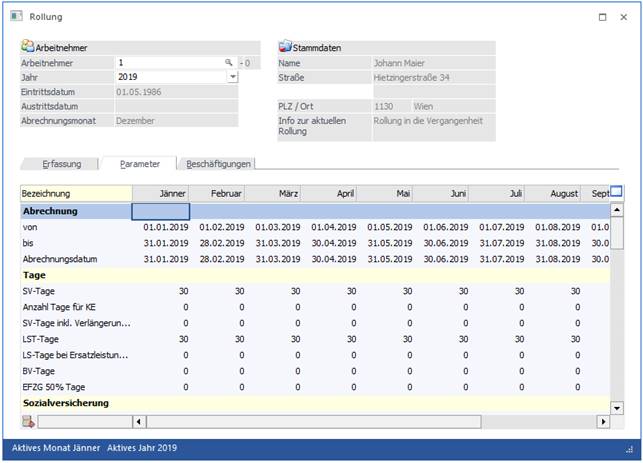Screen dimensions: 643x463
Task: Click the Arbeitnehmer group icon
Action: (x=27, y=46)
